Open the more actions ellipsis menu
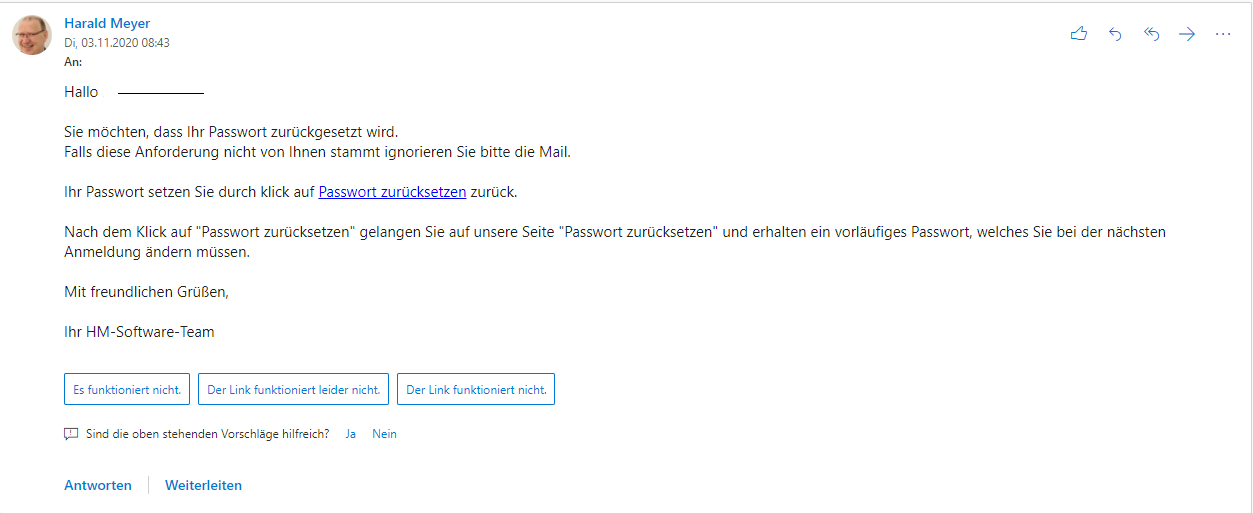The height and width of the screenshot is (513, 1253). 1223,34
